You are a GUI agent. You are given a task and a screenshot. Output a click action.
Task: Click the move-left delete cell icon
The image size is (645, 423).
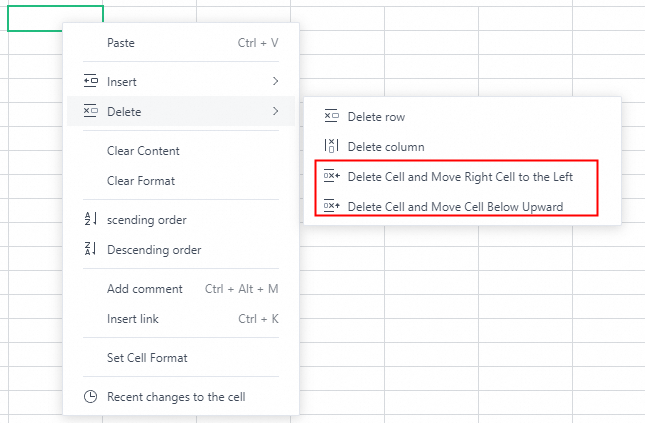[x=332, y=177]
